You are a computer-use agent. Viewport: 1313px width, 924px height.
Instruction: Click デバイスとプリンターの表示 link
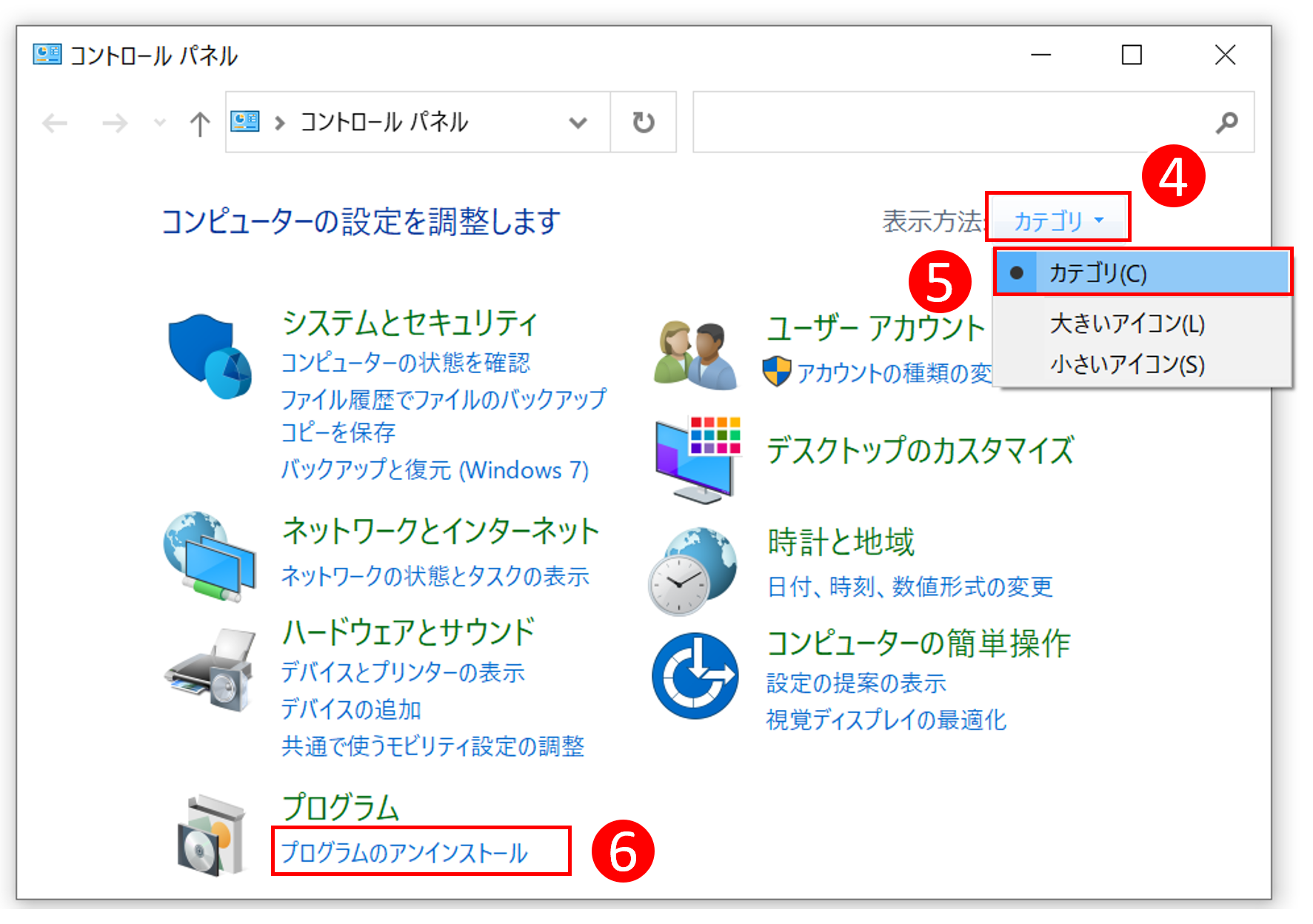tap(403, 672)
